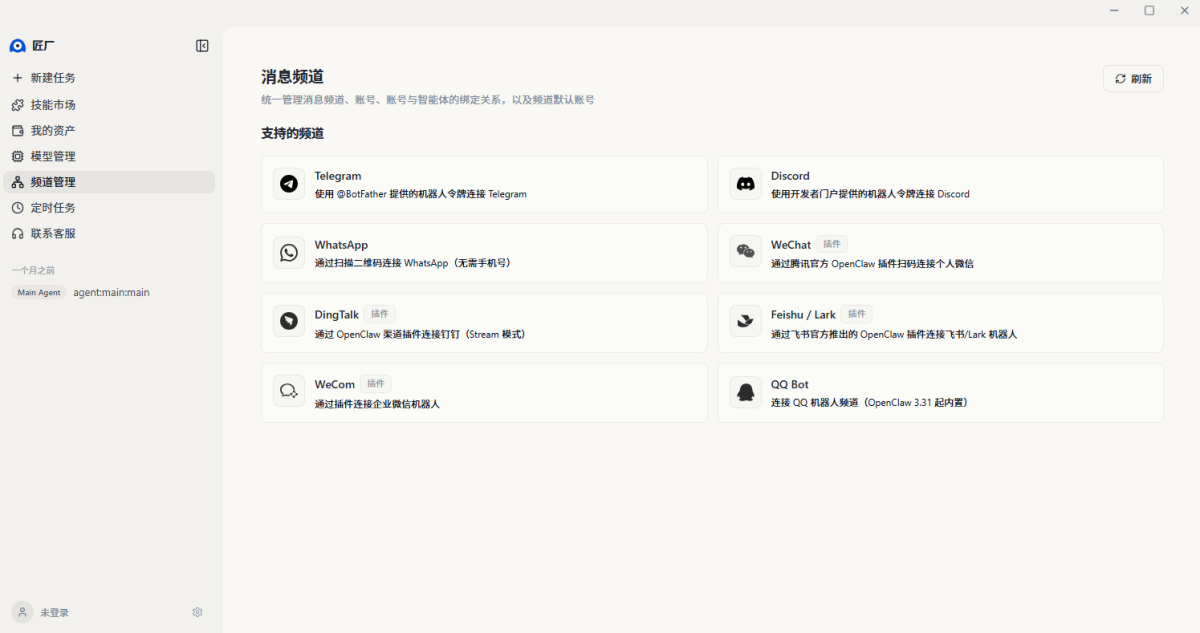Click the QQ Bot penguin icon
Viewport: 1200px width, 633px height.
pyautogui.click(x=745, y=391)
